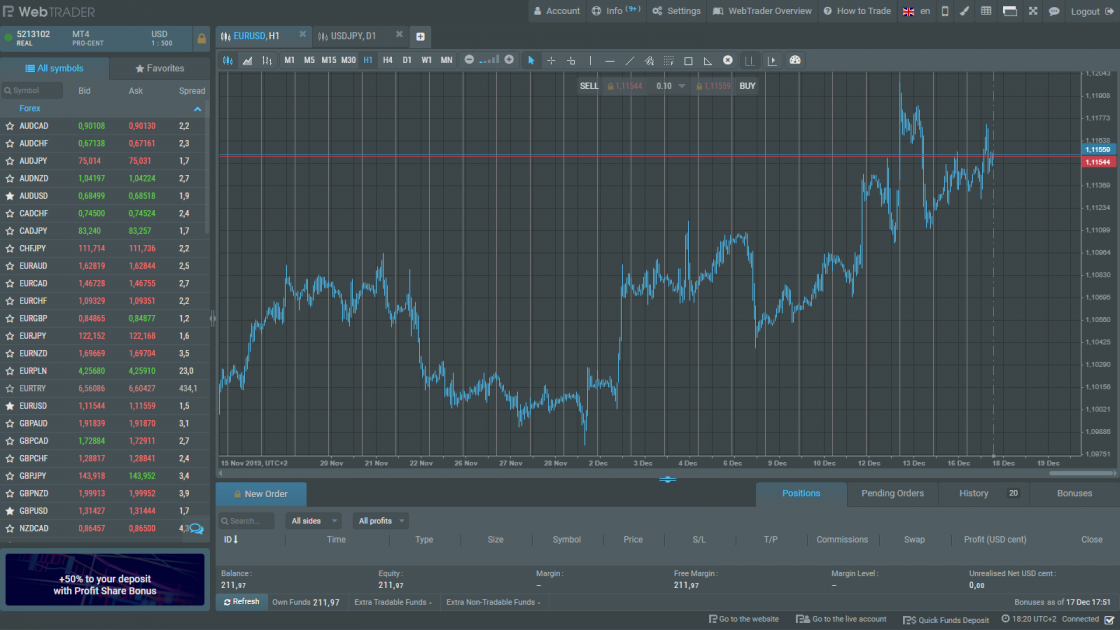1120x630 pixels.
Task: Open Quick Funds Deposit link
Action: pos(946,620)
